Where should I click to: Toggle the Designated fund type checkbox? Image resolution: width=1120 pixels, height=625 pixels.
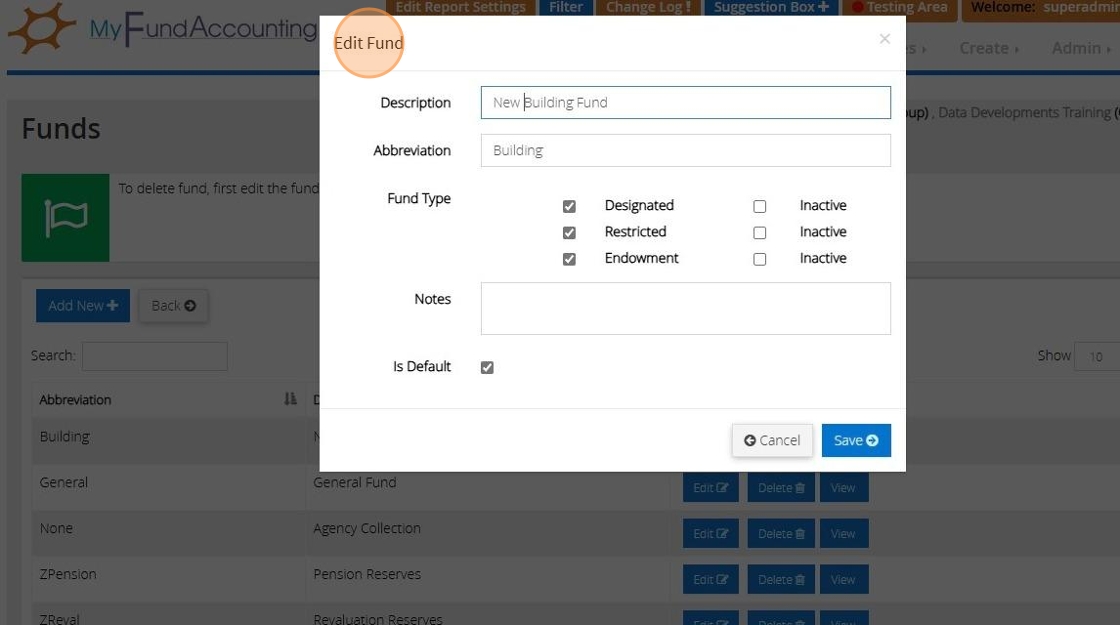(x=569, y=206)
